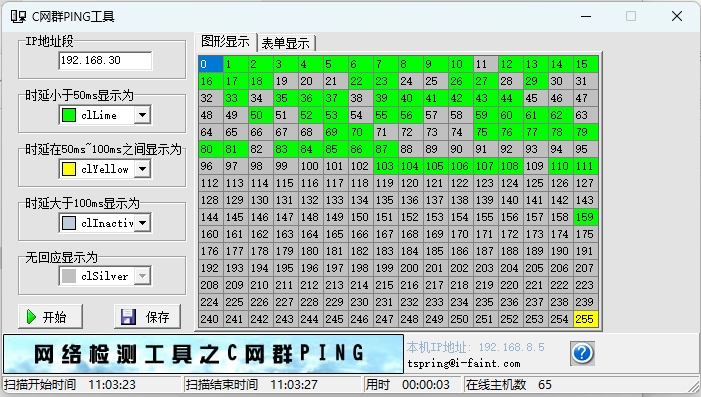
Task: Click gray host cell 240
Action: [211, 319]
